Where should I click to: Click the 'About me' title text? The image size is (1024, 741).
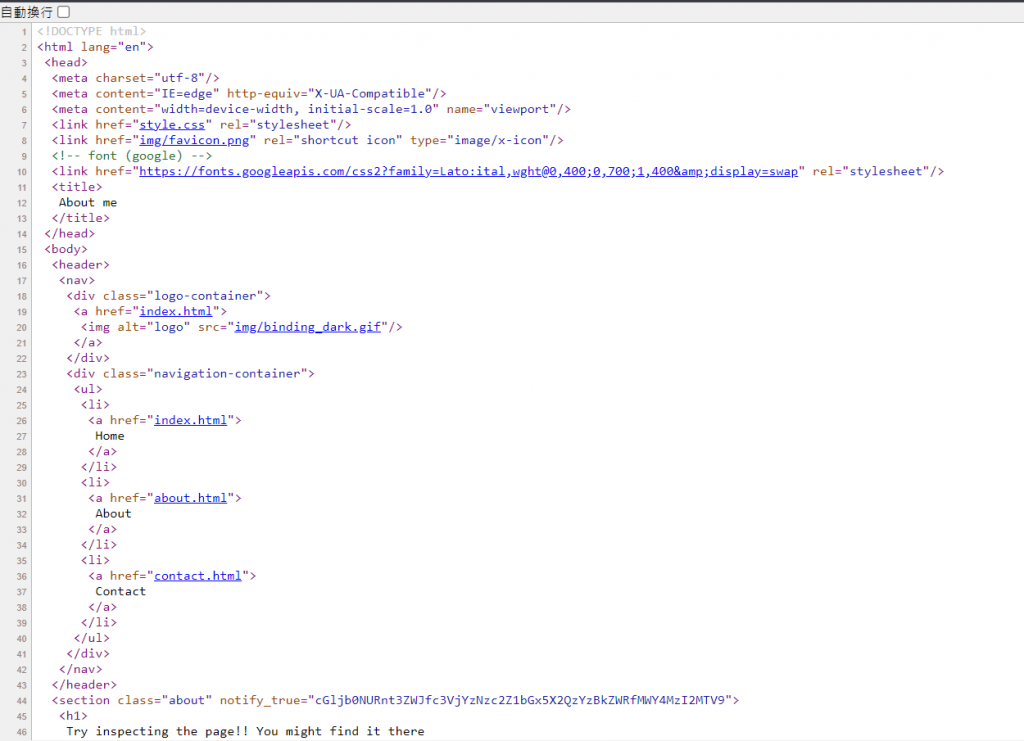click(88, 202)
